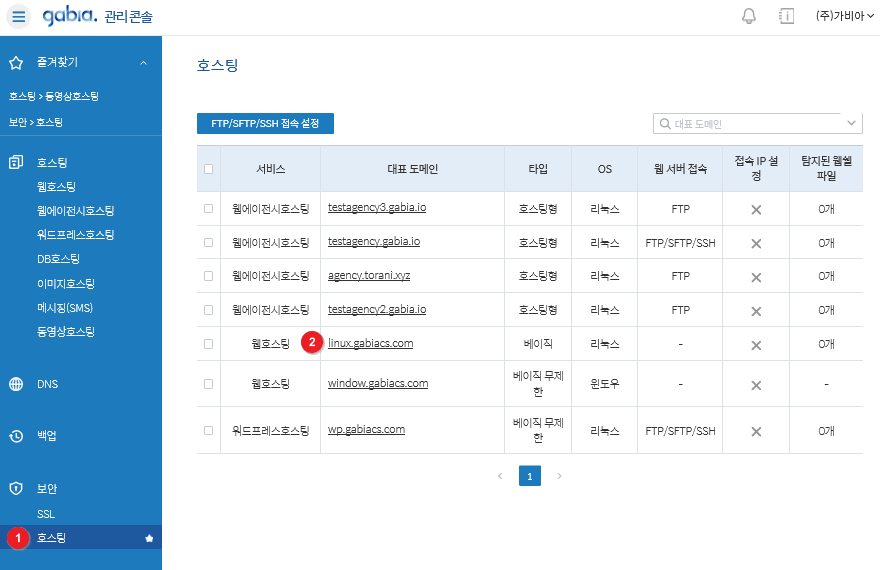Image resolution: width=880 pixels, height=570 pixels.
Task: Open linux.gabiacs.com domain link
Action: [x=370, y=343]
